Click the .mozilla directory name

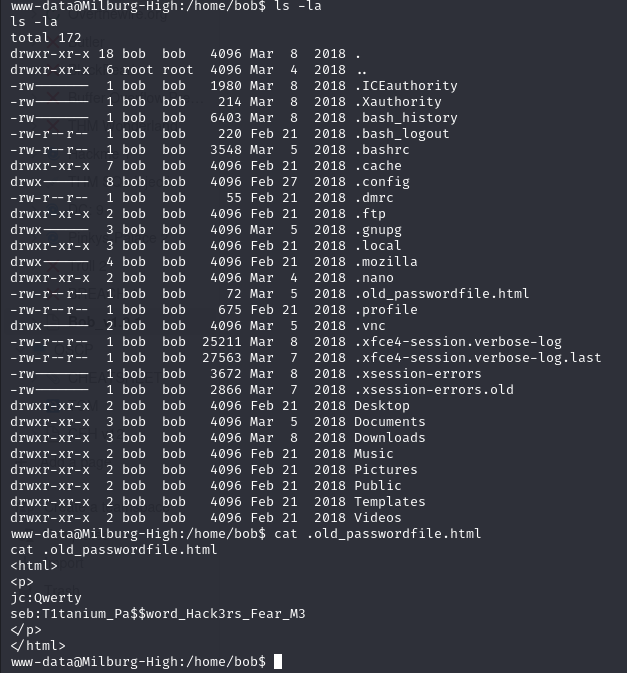tap(385, 262)
